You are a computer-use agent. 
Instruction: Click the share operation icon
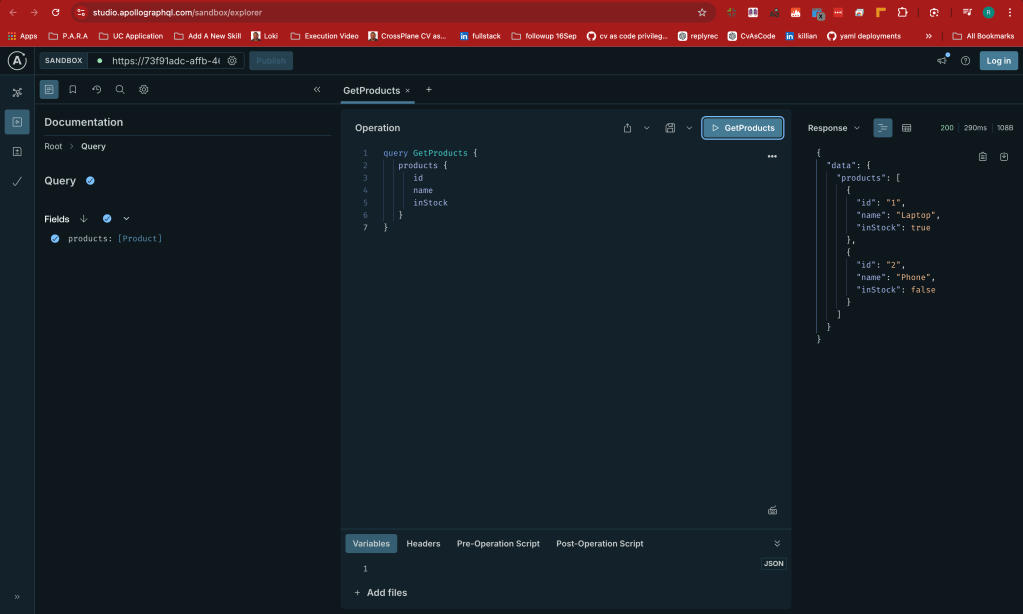click(x=628, y=128)
